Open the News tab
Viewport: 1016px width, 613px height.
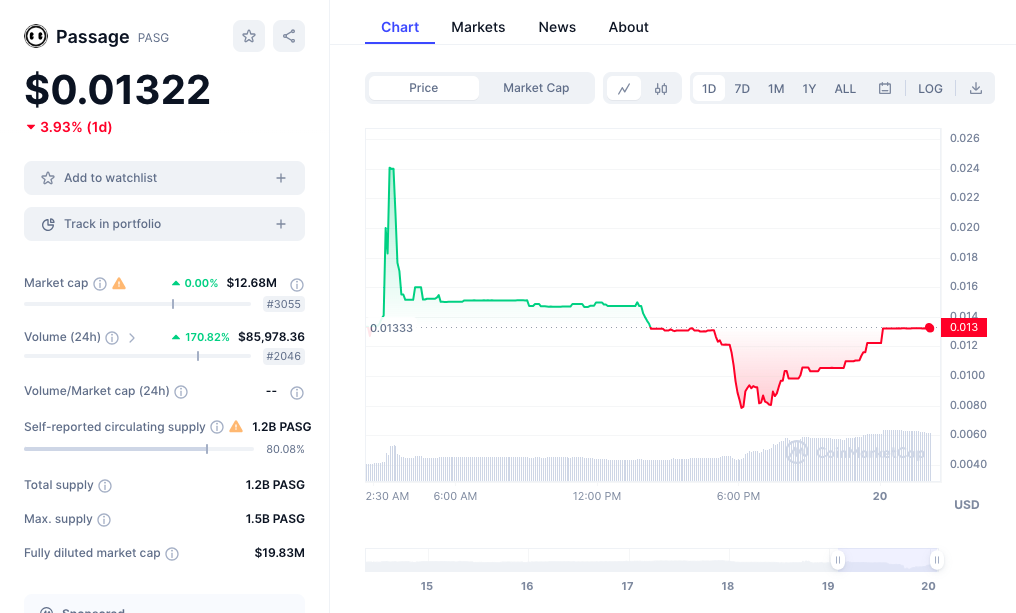(x=557, y=27)
